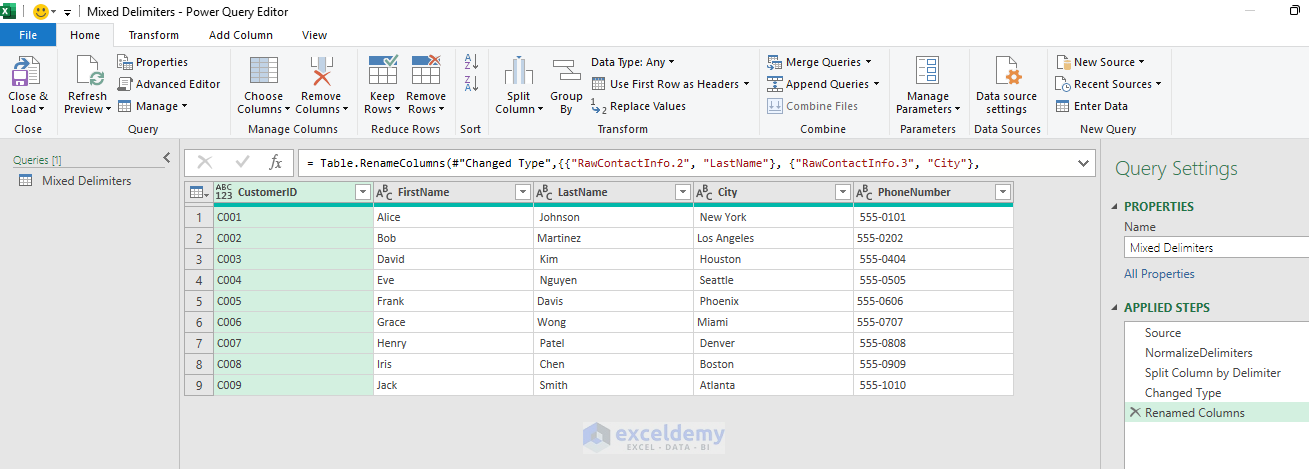The image size is (1309, 469).
Task: Click the Quick Access Toolbar dropdown arrow
Action: point(67,13)
